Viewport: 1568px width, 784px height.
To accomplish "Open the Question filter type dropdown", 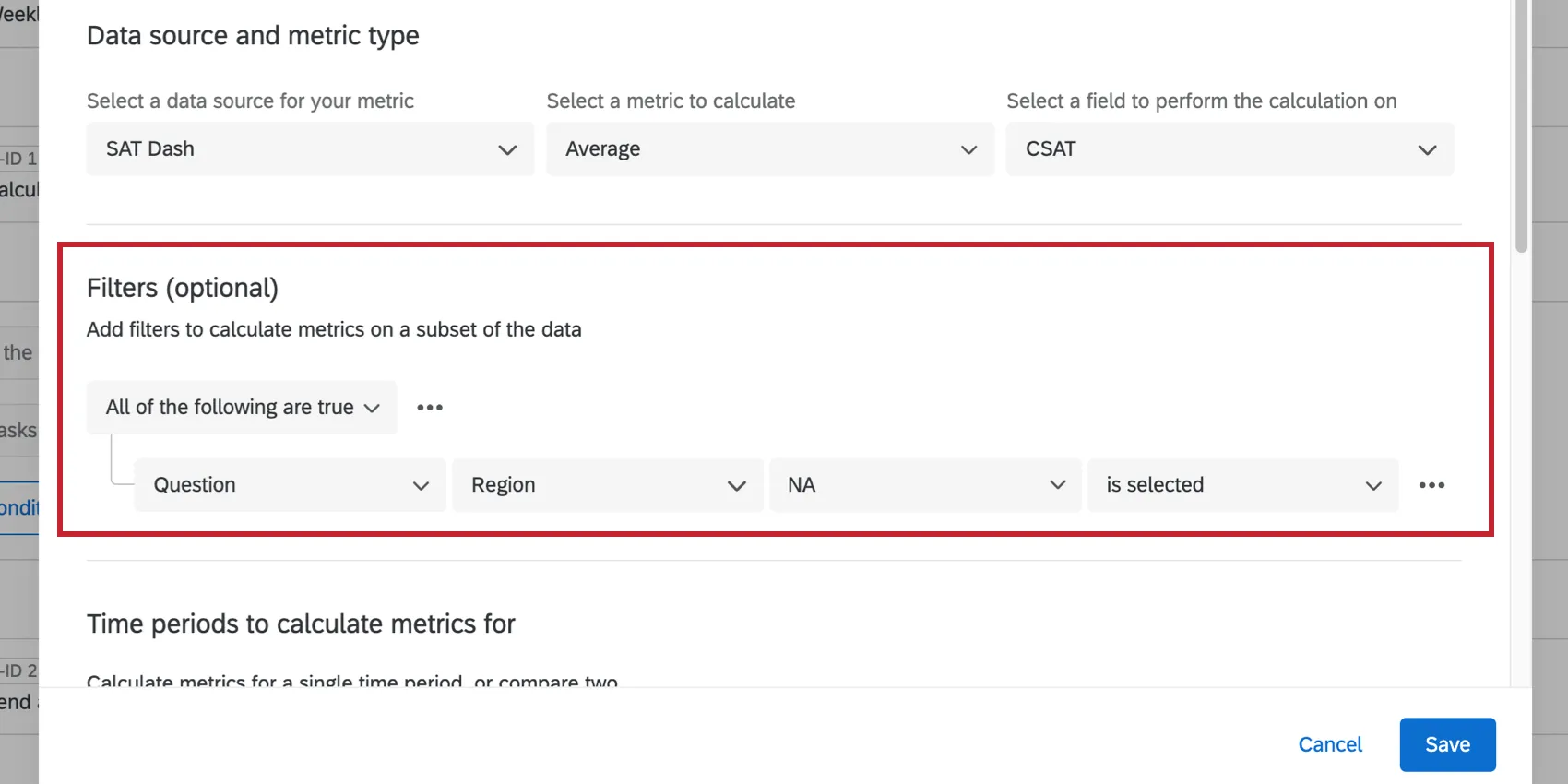I will 290,485.
